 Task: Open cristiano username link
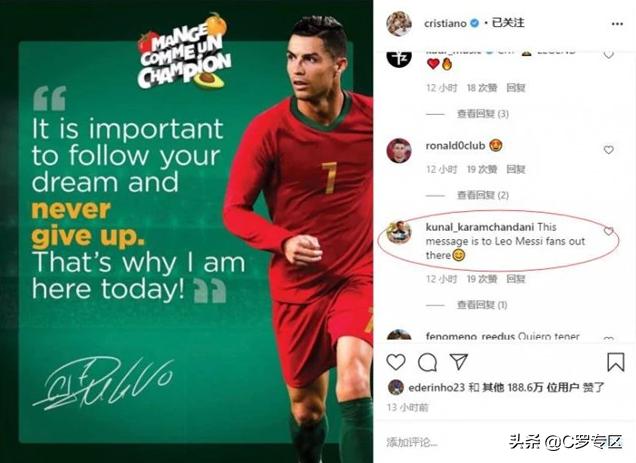445,24
